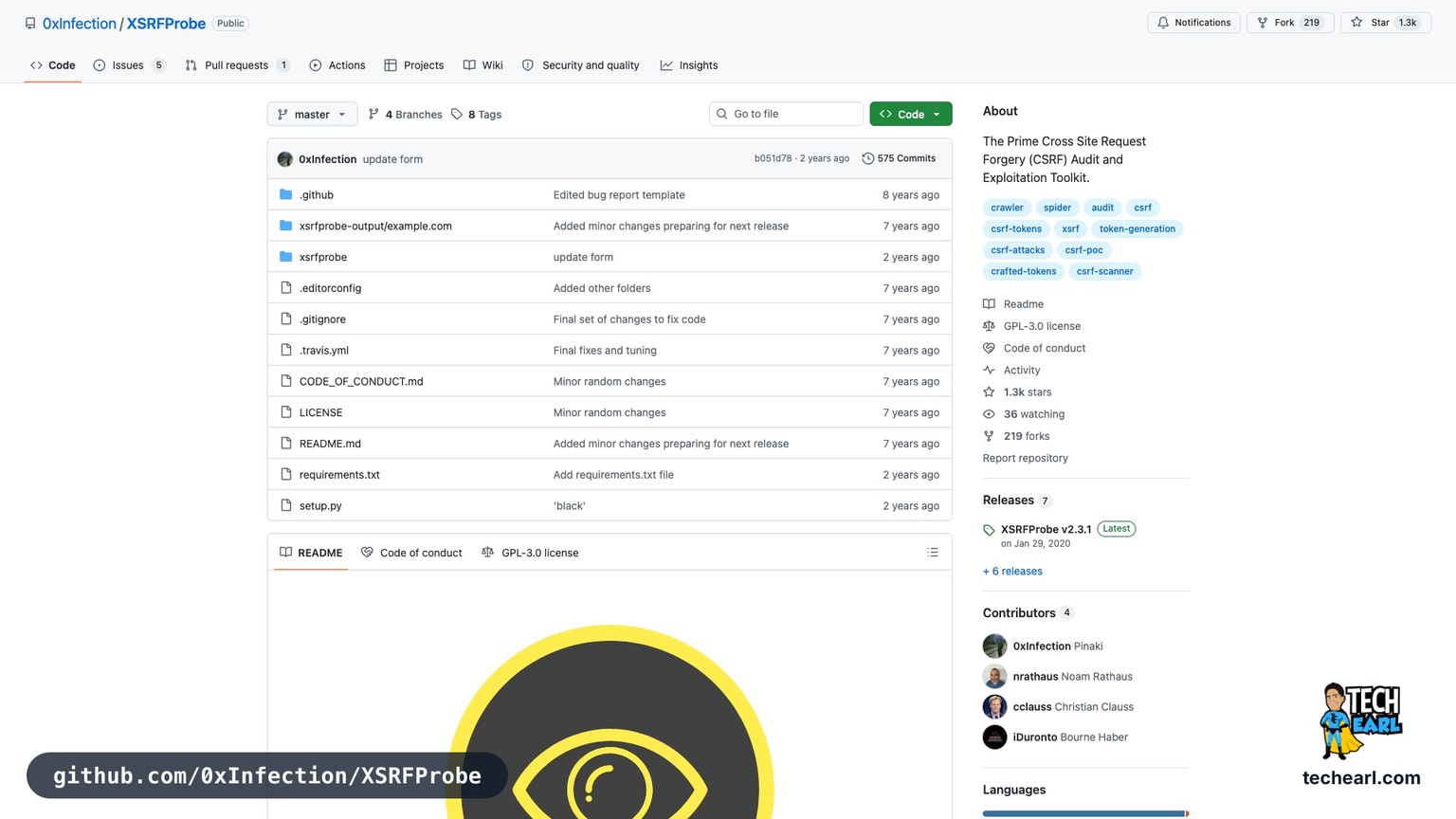
Task: Open the xsrfprobe-output/example.com folder
Action: click(x=375, y=227)
